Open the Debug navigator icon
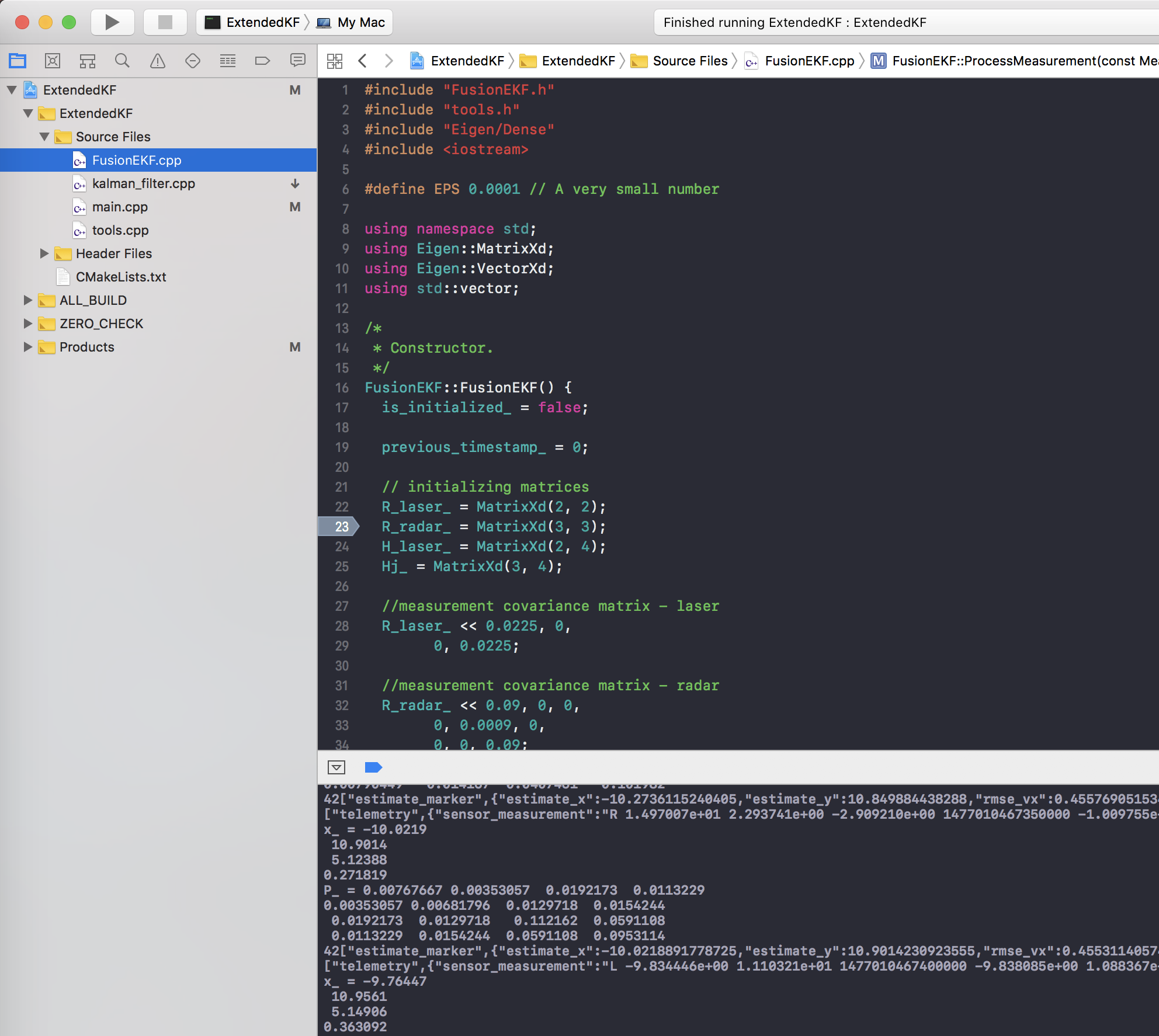Viewport: 1159px width, 1036px height. coord(228,61)
